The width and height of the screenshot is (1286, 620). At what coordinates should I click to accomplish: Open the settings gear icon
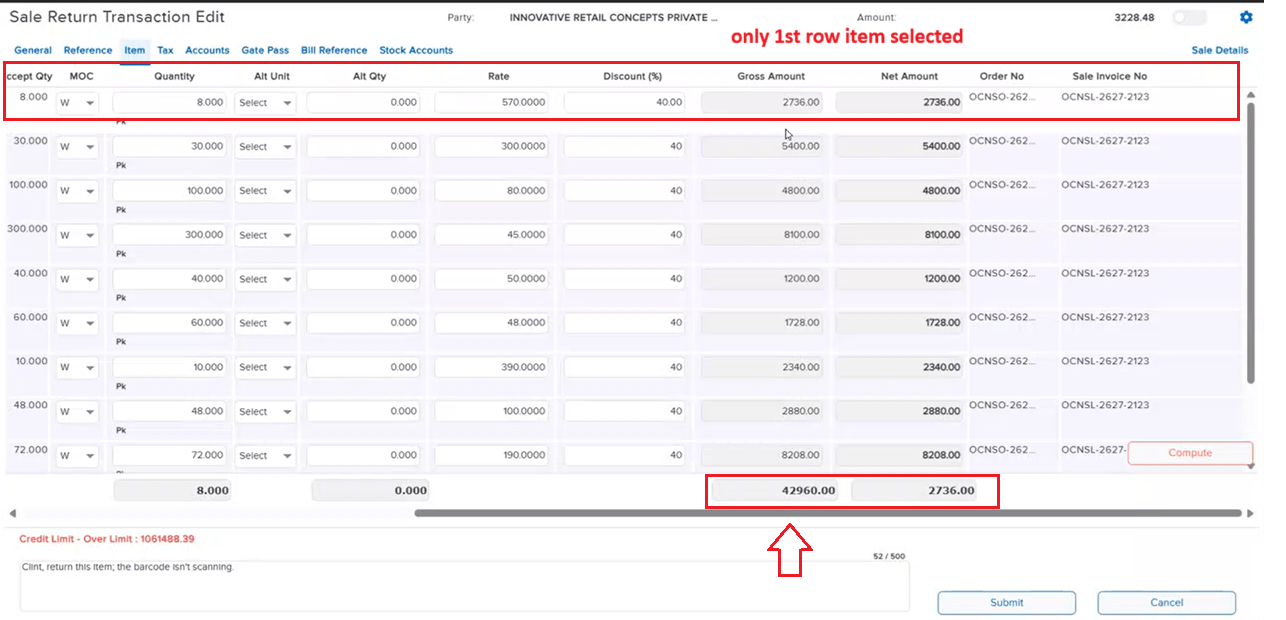pyautogui.click(x=1245, y=17)
